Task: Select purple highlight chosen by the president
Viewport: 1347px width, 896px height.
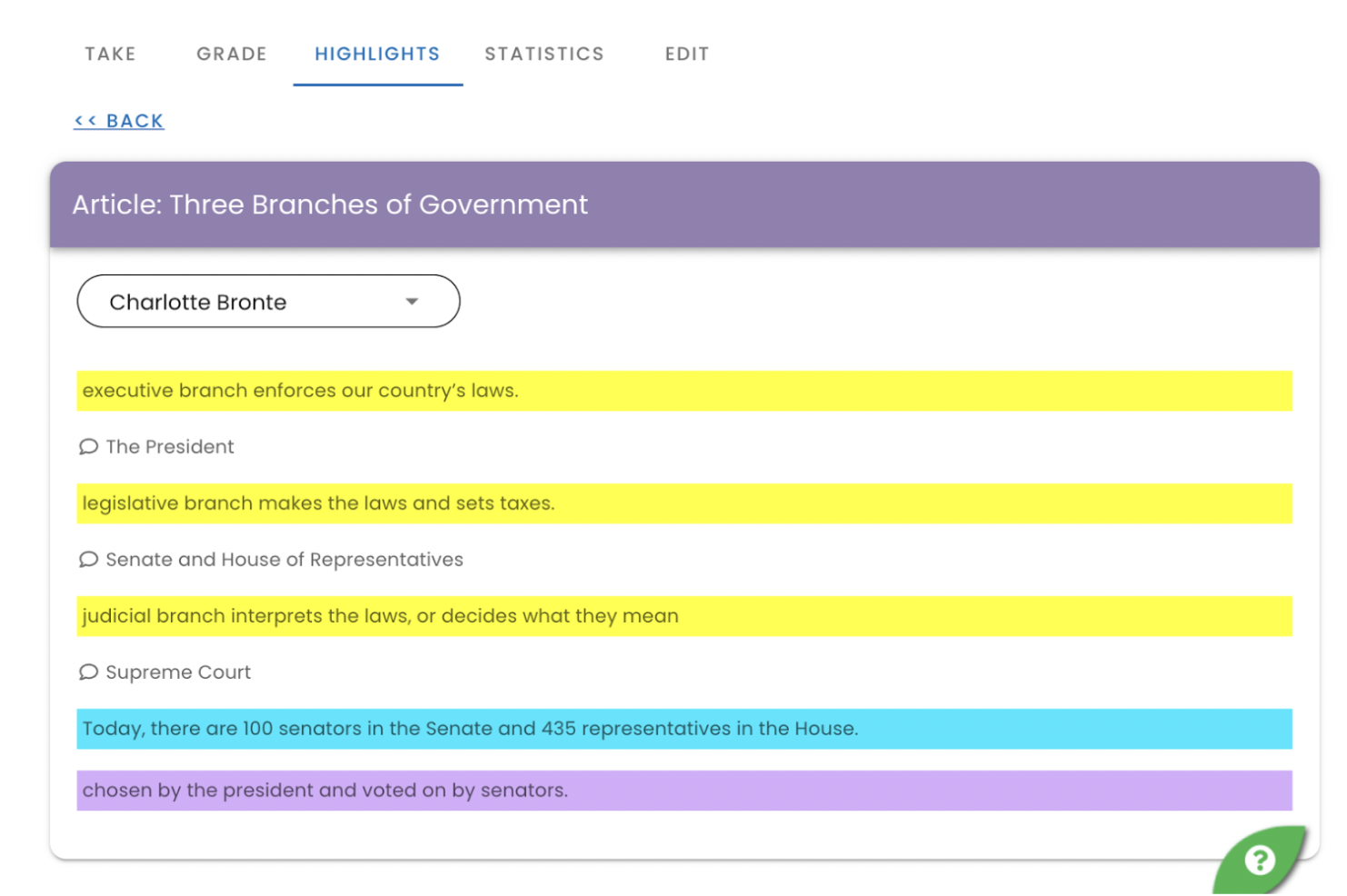Action: click(x=684, y=791)
